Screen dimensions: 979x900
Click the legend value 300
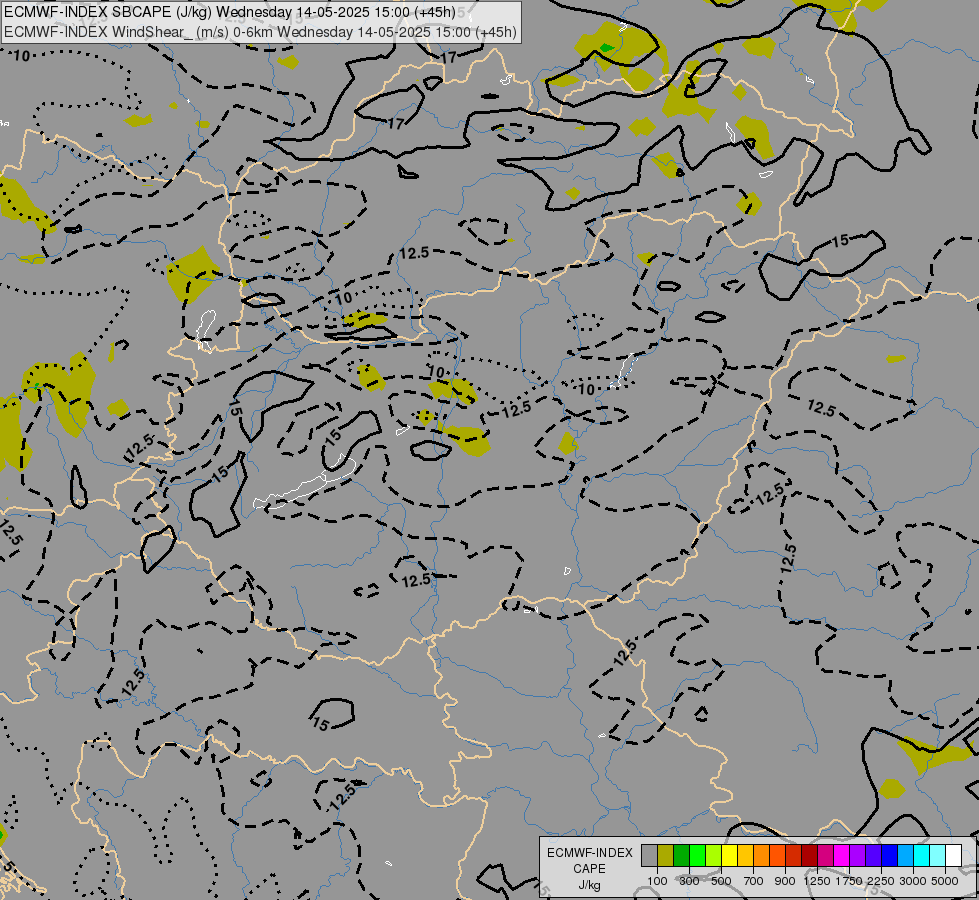pyautogui.click(x=689, y=881)
